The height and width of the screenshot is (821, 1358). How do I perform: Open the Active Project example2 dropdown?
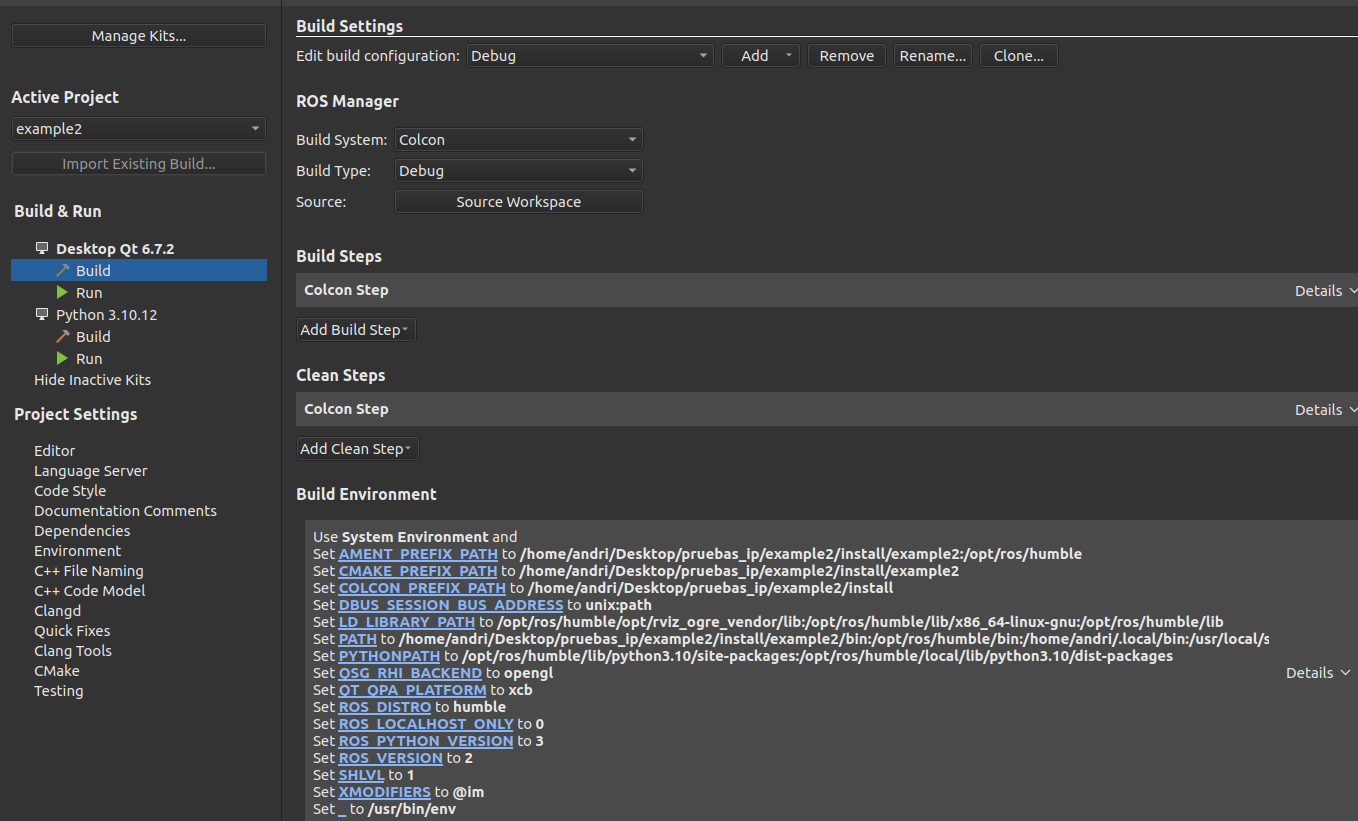pyautogui.click(x=139, y=129)
